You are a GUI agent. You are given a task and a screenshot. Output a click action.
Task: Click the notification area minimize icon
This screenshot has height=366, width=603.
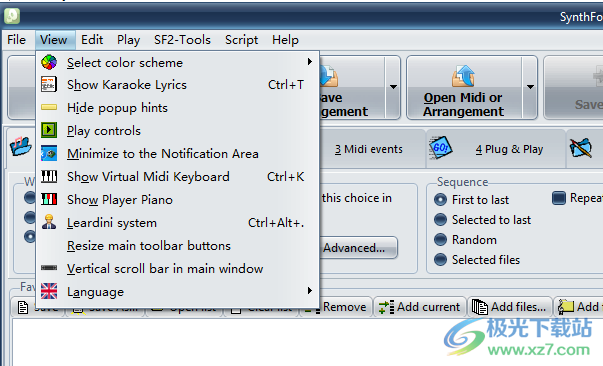[49, 153]
